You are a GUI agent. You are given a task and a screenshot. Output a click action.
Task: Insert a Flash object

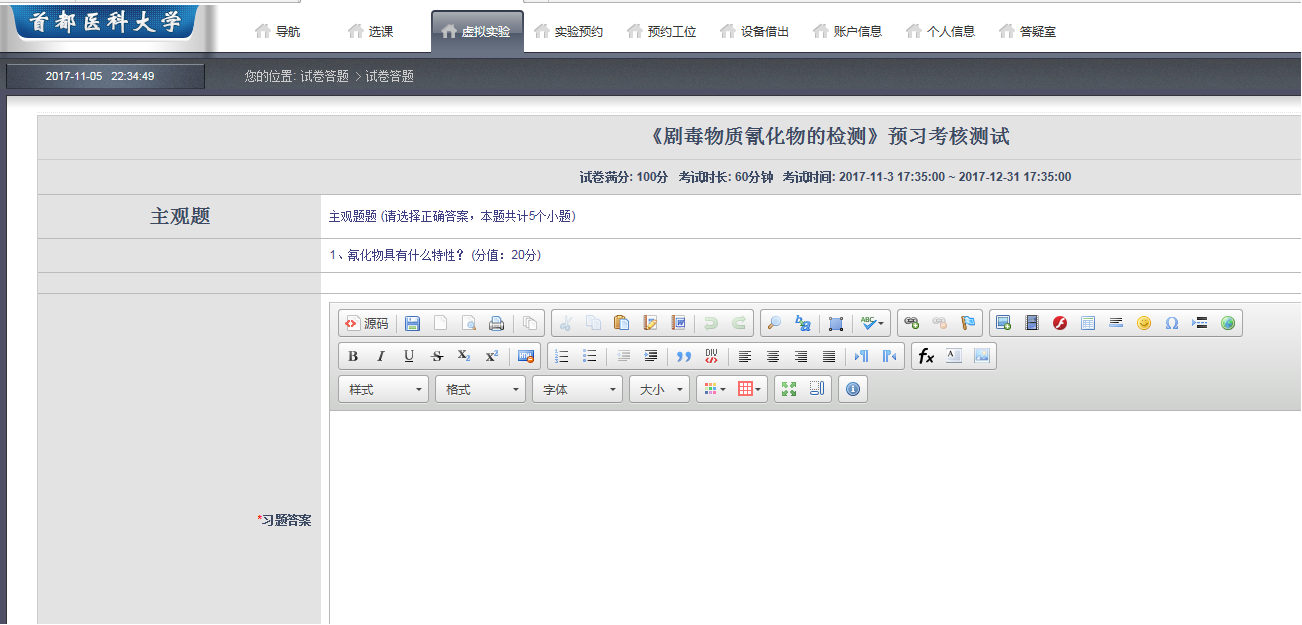[x=1060, y=323]
